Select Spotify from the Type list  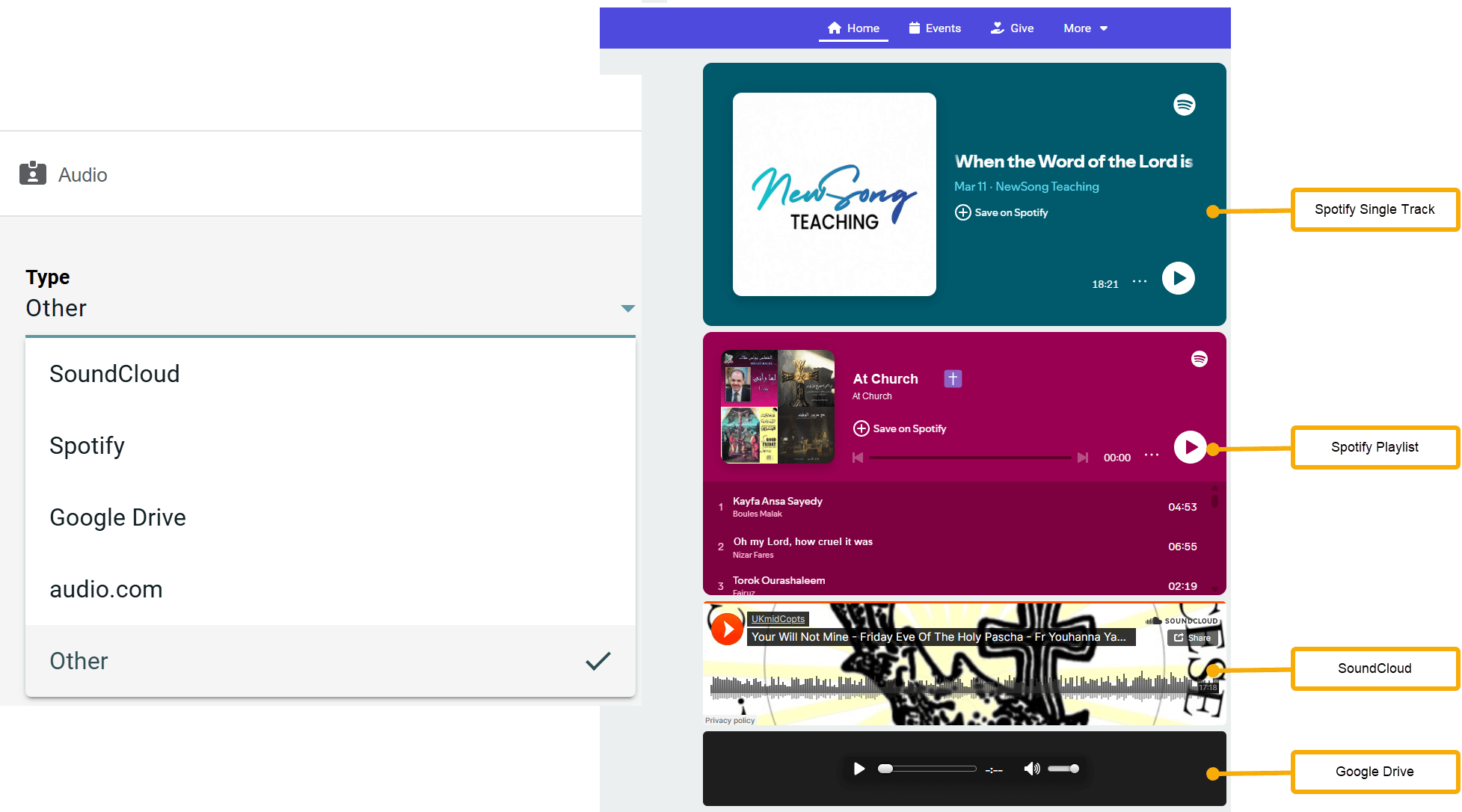[330, 446]
